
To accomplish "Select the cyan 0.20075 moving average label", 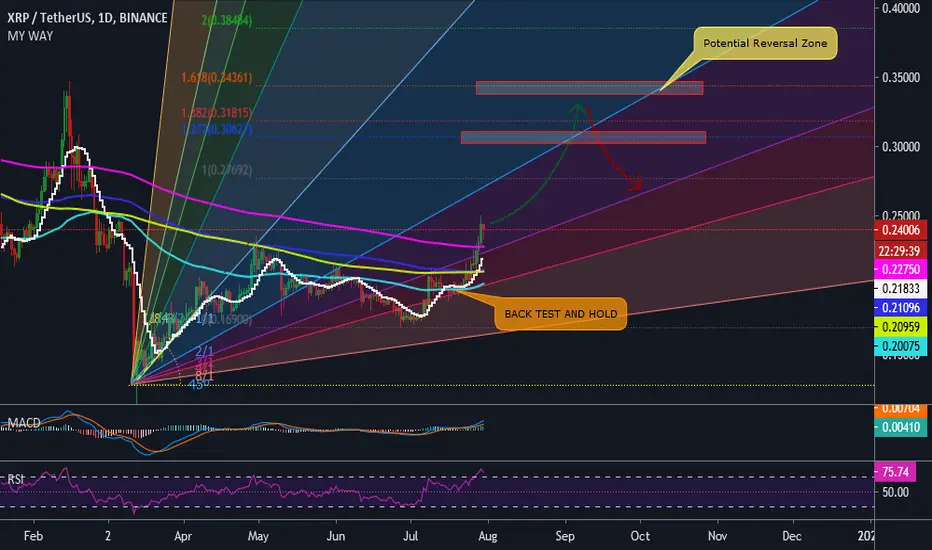I will pyautogui.click(x=900, y=345).
